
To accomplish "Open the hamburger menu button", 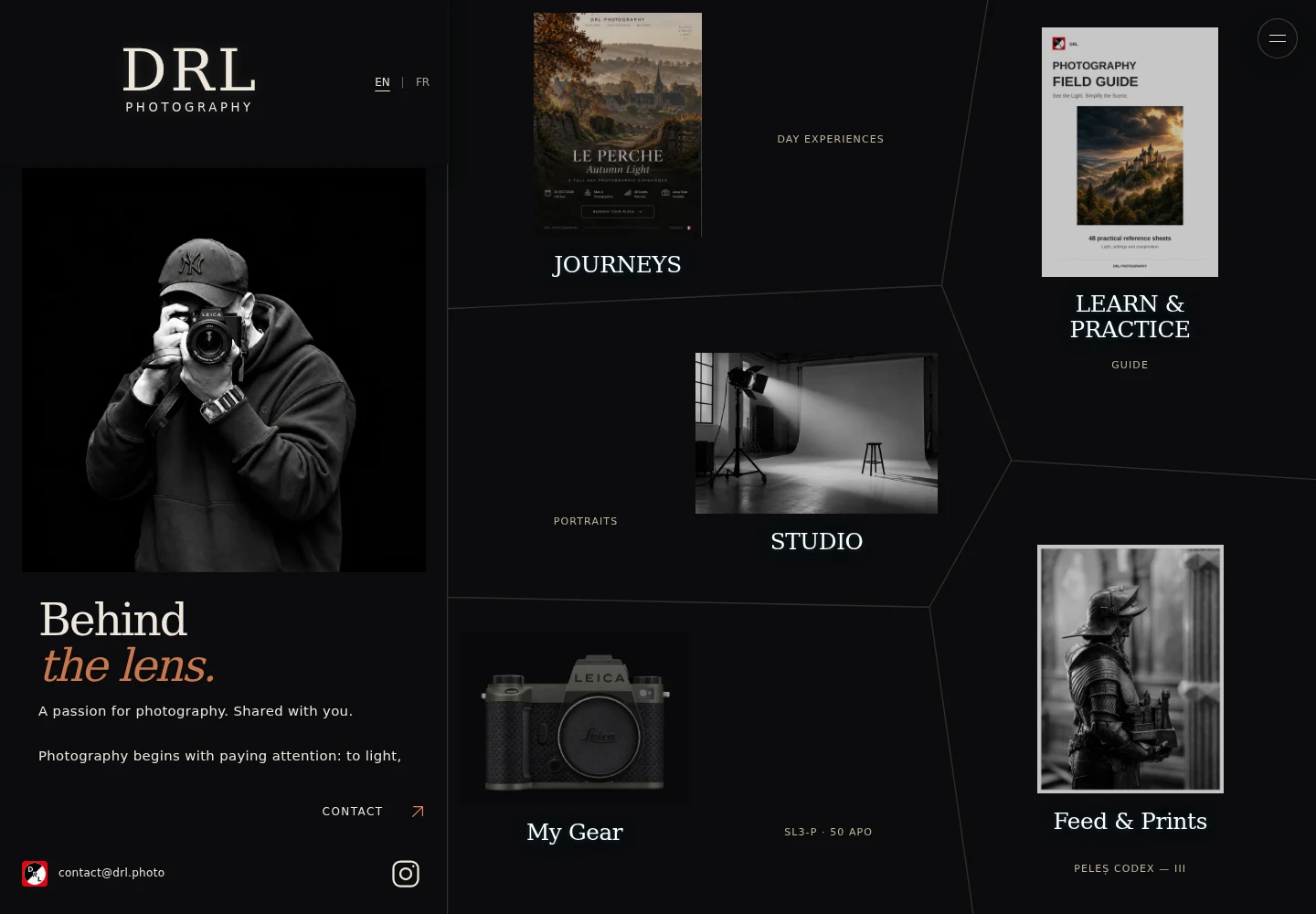I will [1277, 38].
